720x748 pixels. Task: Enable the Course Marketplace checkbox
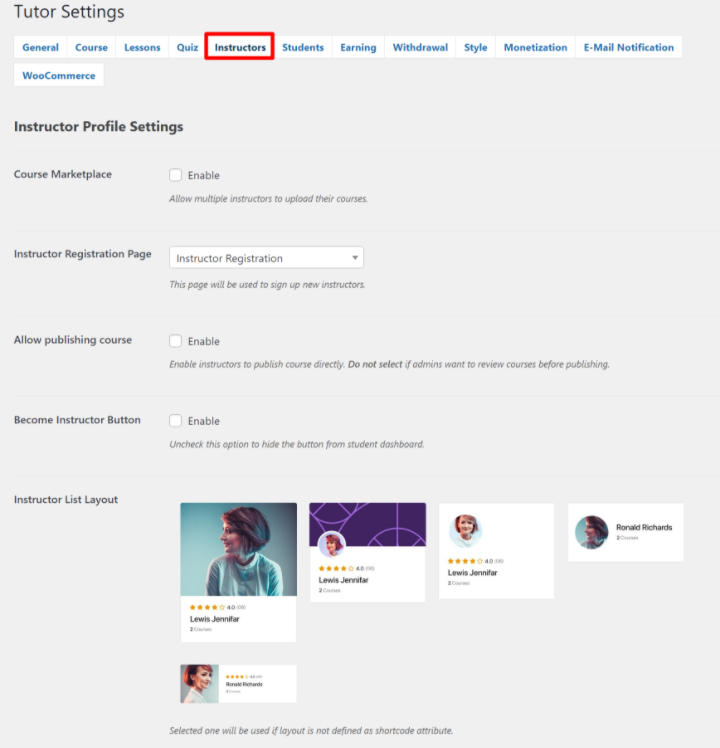176,175
